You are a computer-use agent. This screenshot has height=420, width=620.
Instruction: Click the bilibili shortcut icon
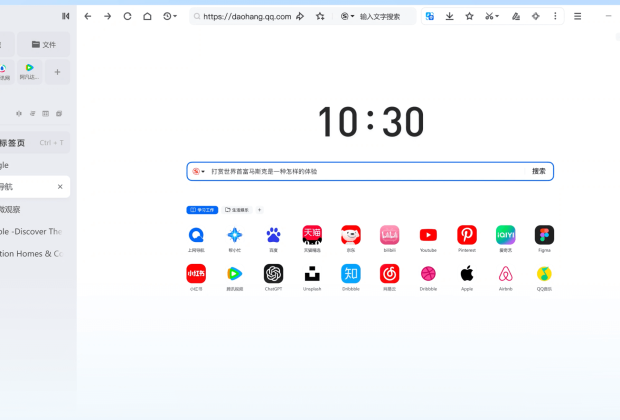click(x=390, y=235)
